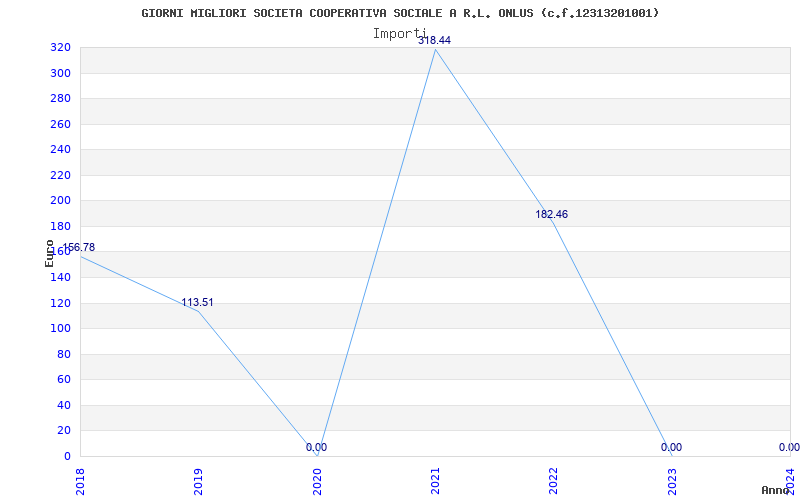Viewport: 800px width, 500px height.
Task: Click x-axis year 2018
Action: coord(80,481)
